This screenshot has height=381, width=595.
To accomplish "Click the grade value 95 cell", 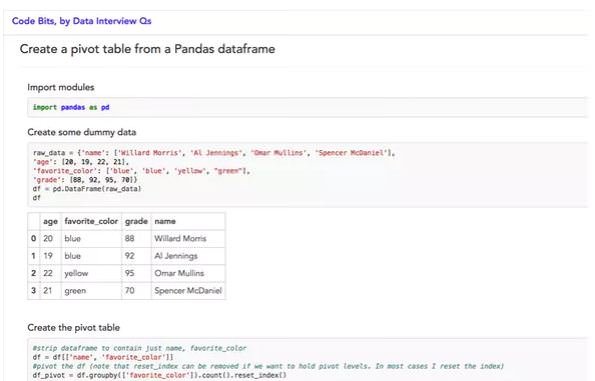I will tap(136, 273).
